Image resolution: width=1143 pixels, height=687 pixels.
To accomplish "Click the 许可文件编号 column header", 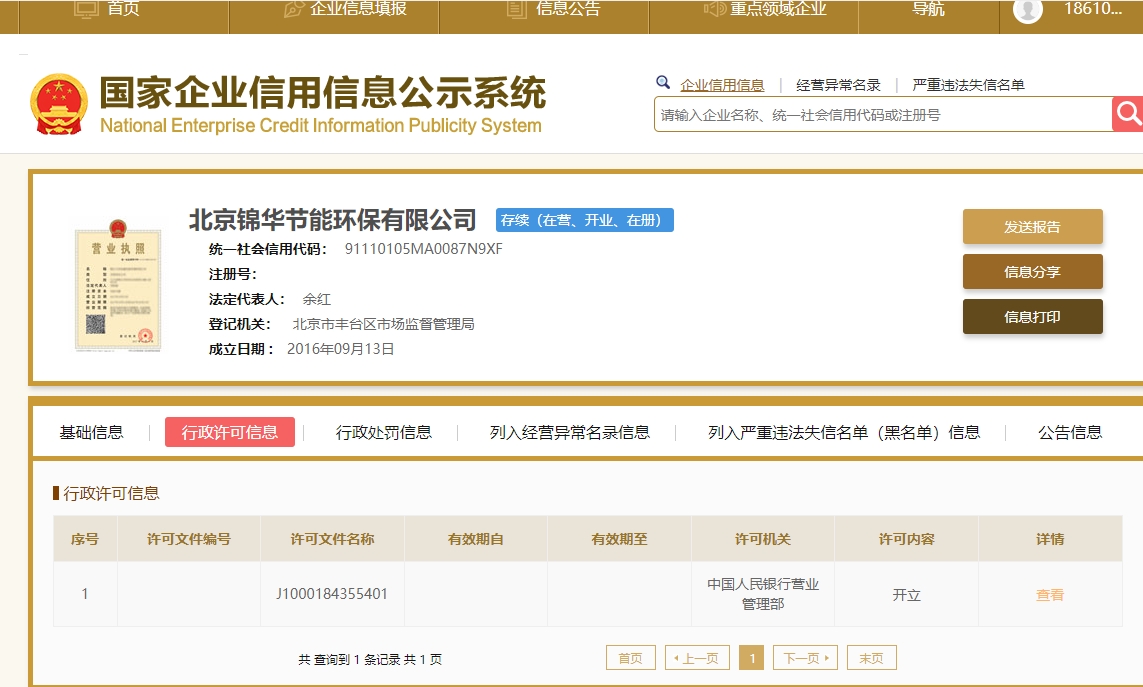I will [189, 539].
